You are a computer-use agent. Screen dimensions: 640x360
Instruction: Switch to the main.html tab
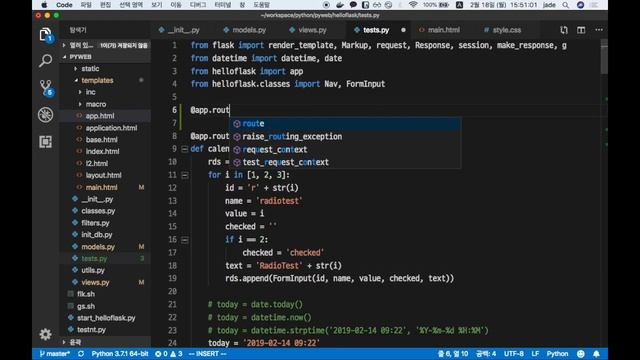tap(444, 30)
